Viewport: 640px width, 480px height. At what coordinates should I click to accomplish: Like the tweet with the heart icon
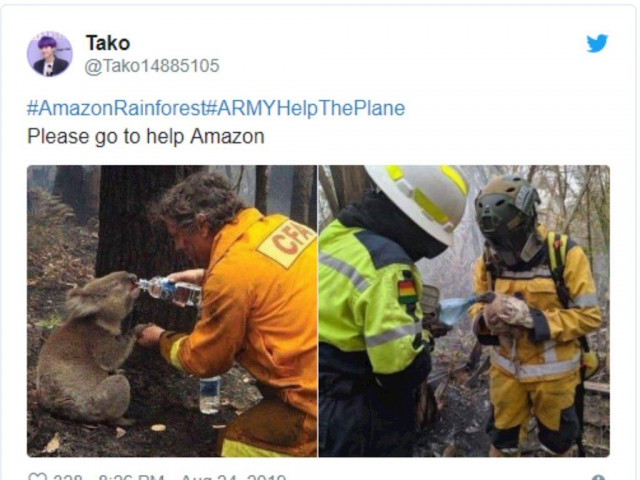coord(37,476)
